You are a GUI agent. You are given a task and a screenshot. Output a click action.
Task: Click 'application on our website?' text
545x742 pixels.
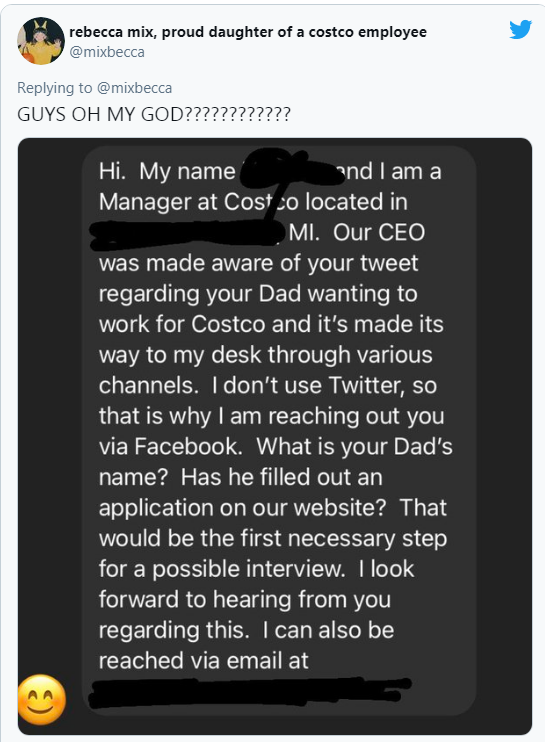coord(242,508)
